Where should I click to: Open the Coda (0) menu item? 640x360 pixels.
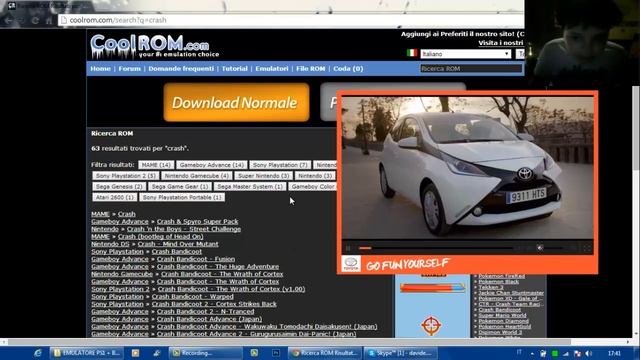click(348, 69)
